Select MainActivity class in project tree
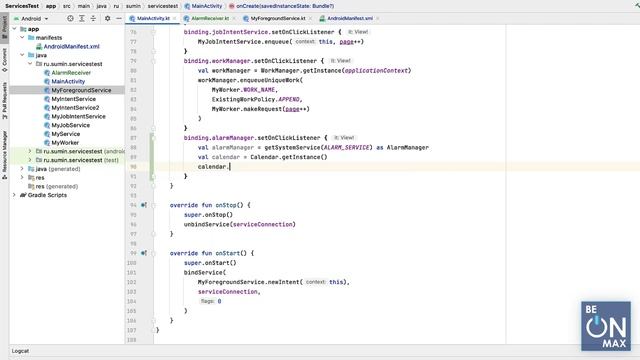Screen dimensions: 640x360 click(x=68, y=81)
